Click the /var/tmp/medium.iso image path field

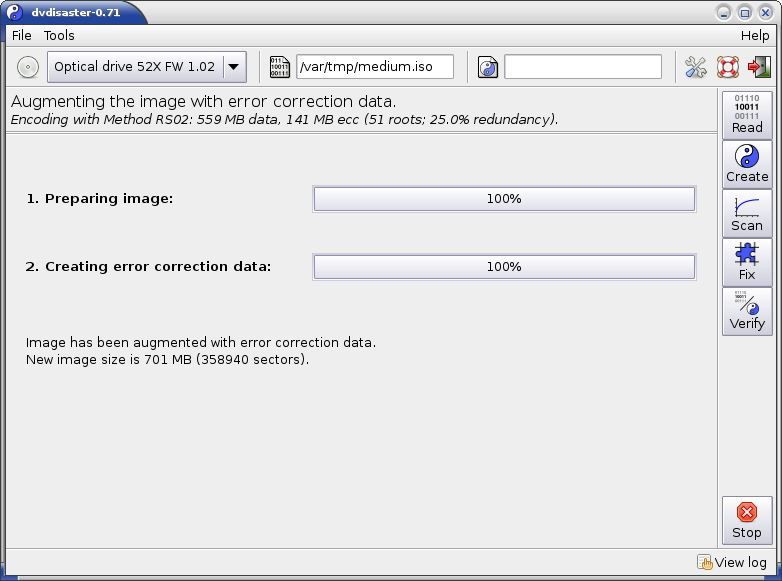pyautogui.click(x=375, y=67)
